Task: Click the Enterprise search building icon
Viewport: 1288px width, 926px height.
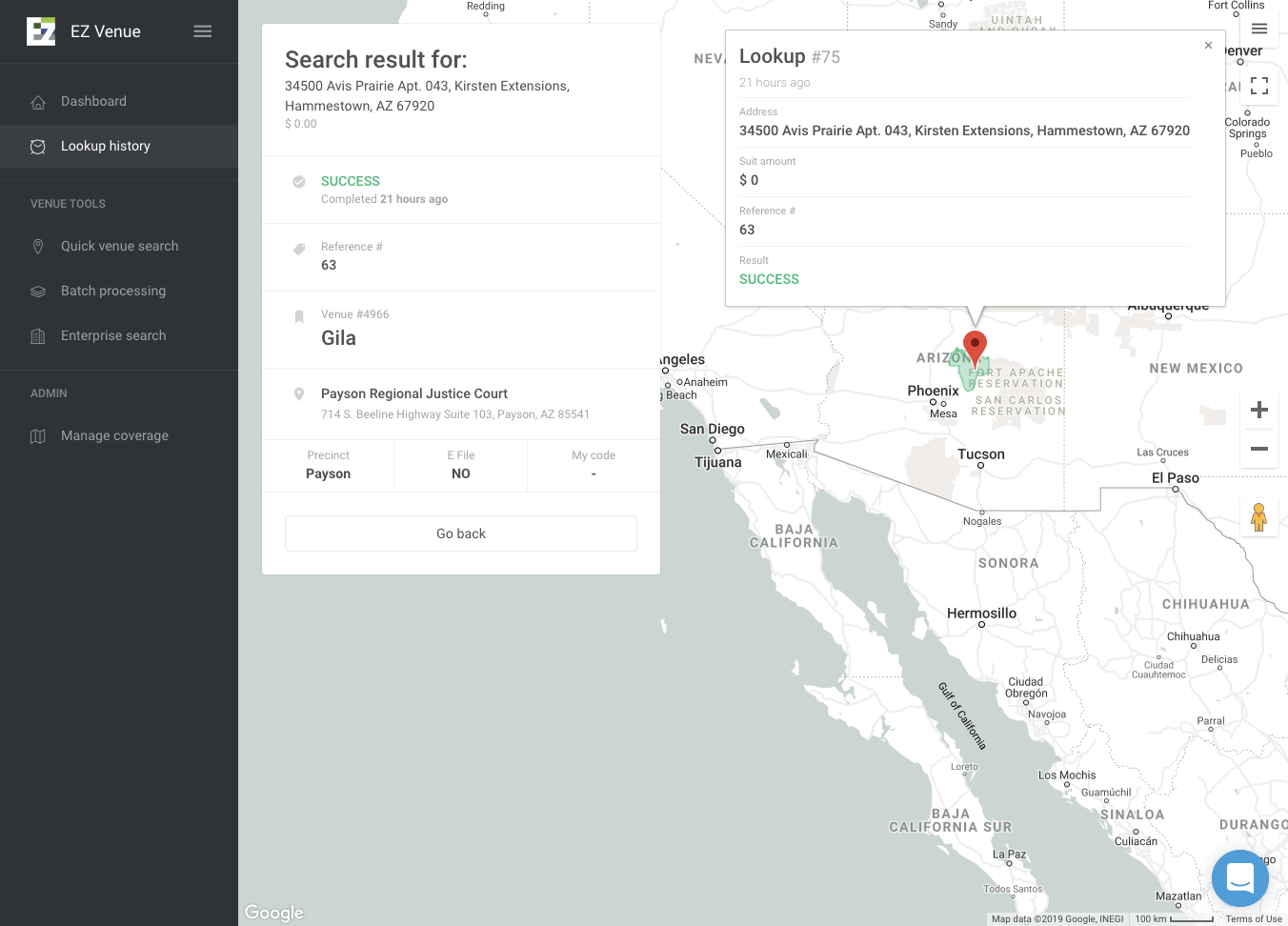Action: (x=38, y=336)
